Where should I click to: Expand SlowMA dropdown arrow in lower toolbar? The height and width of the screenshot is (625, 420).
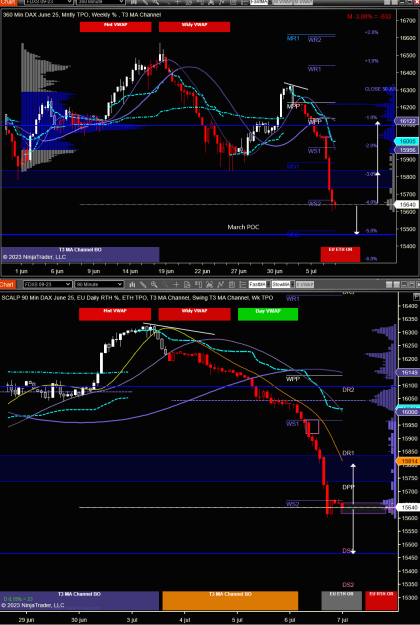coord(292,284)
